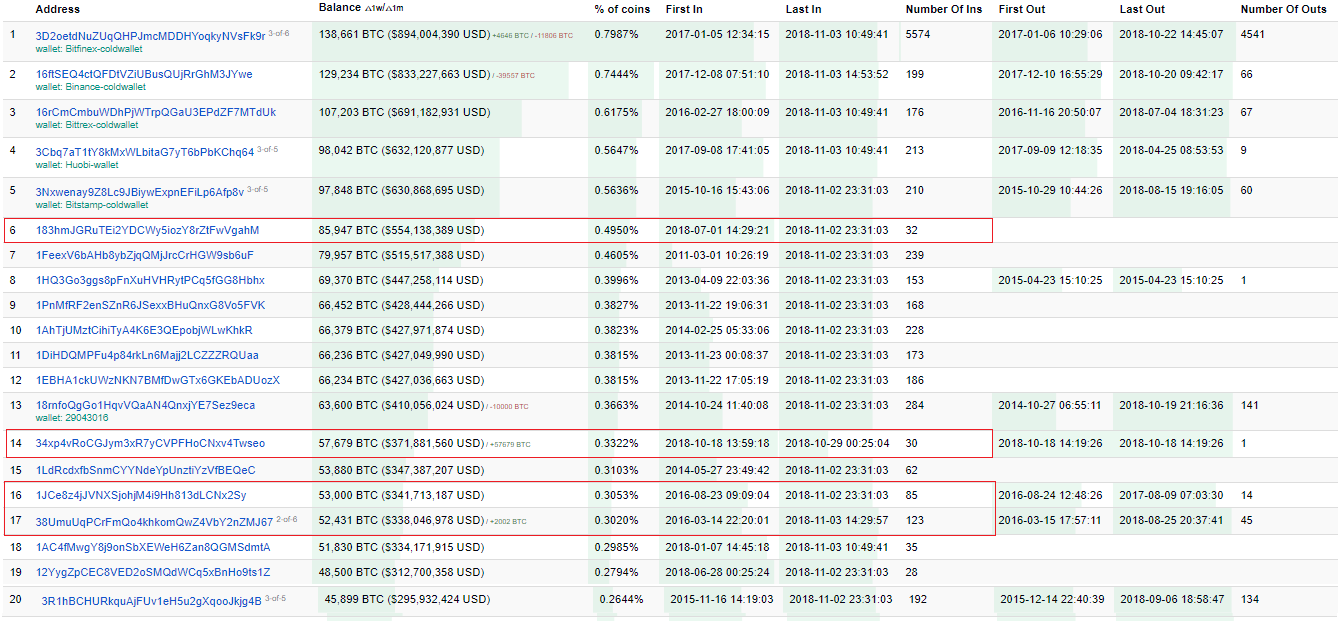Image resolution: width=1341 pixels, height=621 pixels.
Task: Open address 3Cbq7aT1tY8kMxWLbitaG7yT6bPbKChq64
Action: click(145, 152)
